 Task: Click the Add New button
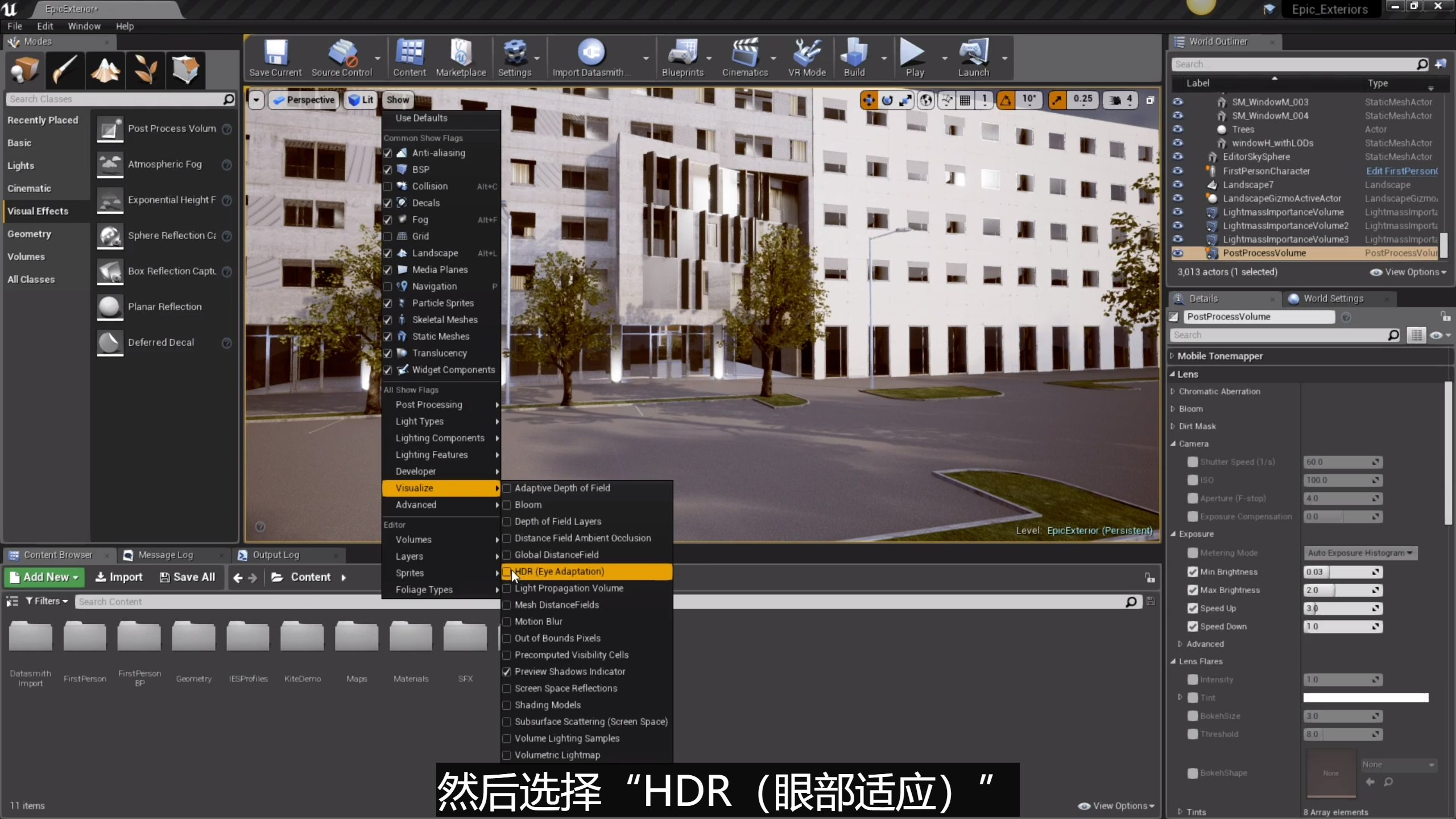pos(44,577)
